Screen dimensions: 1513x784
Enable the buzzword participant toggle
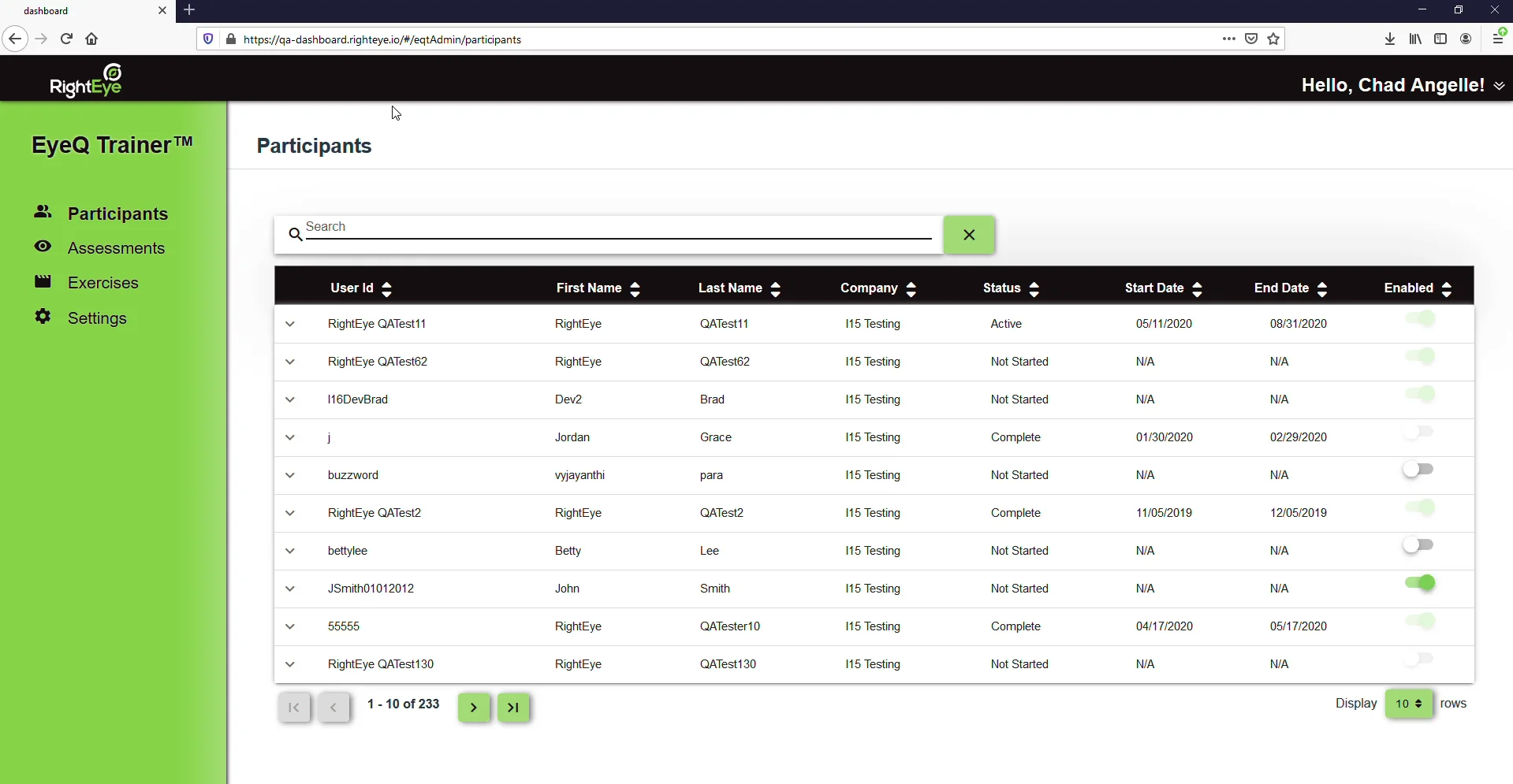[x=1418, y=470]
